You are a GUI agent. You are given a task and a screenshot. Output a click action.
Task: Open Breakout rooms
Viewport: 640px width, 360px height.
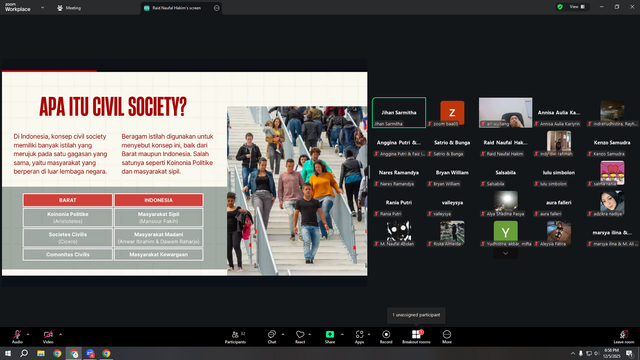pyautogui.click(x=416, y=337)
